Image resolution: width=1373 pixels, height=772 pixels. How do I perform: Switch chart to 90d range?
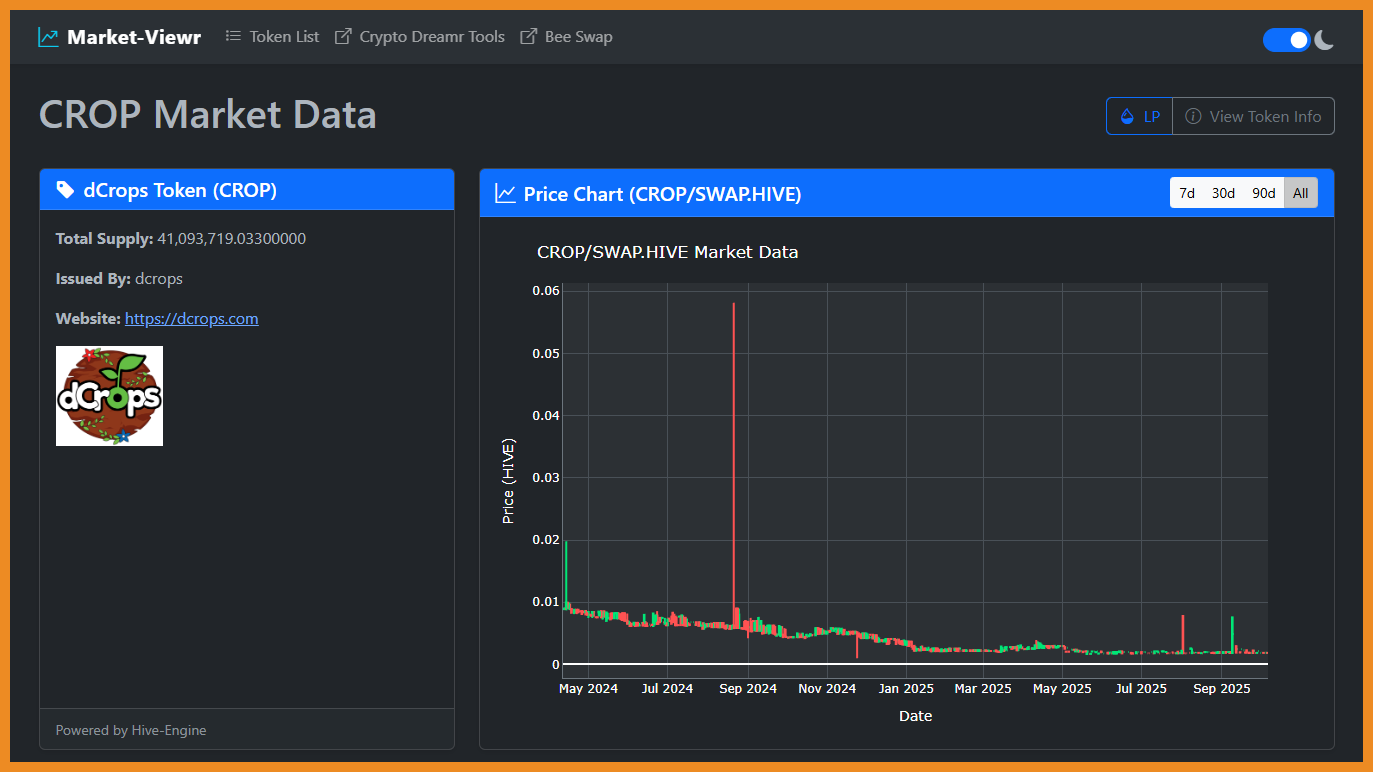coord(1264,193)
